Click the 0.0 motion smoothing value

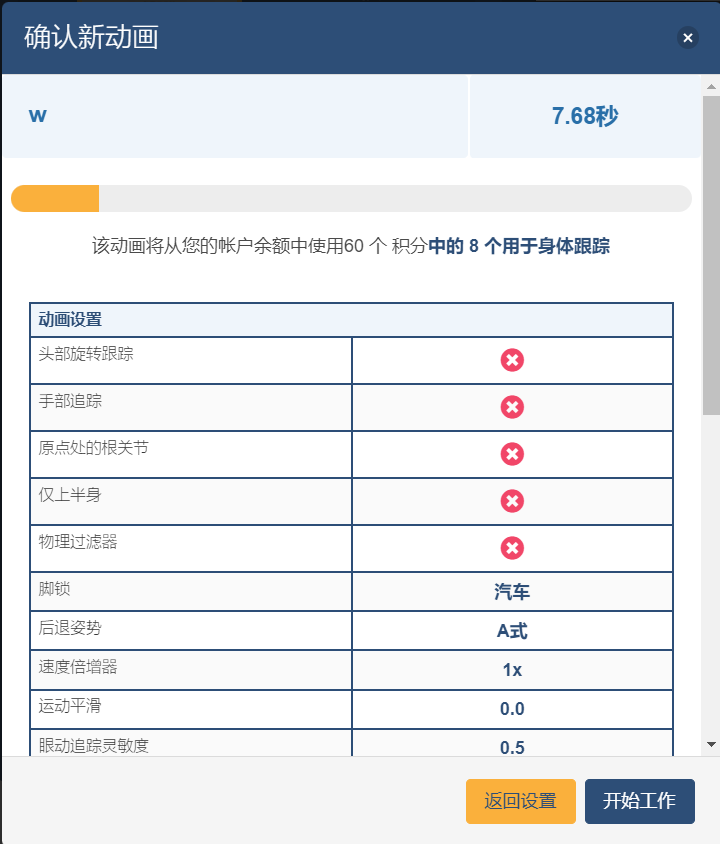[x=512, y=709]
